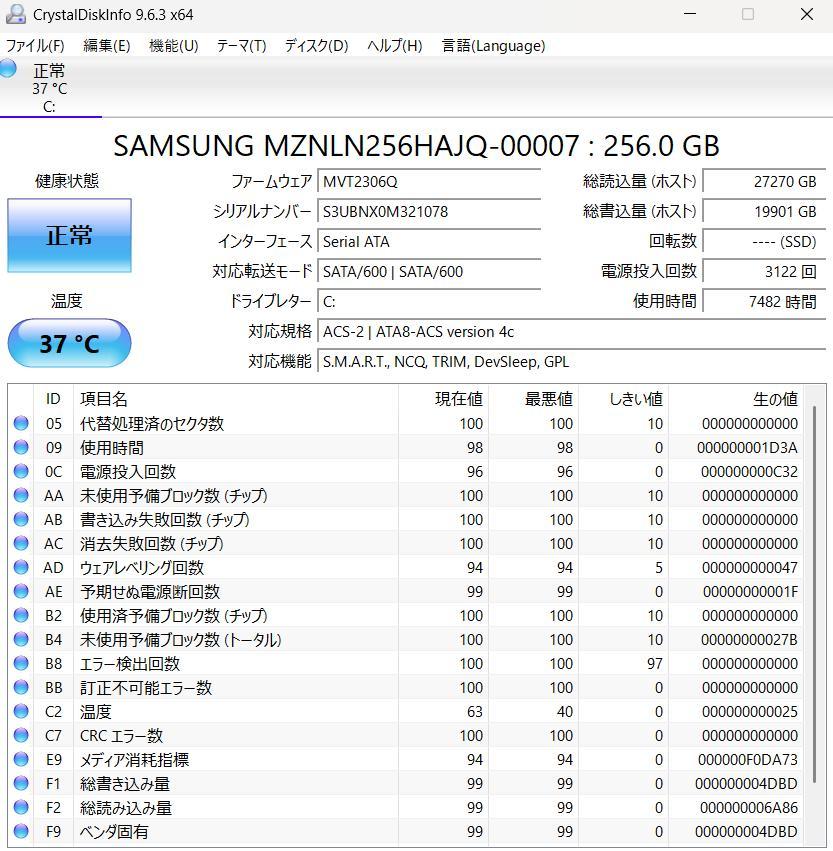The image size is (833, 851).
Task: Click the standard field ACS-2 | ATA8-ACS version 4c
Action: point(571,332)
